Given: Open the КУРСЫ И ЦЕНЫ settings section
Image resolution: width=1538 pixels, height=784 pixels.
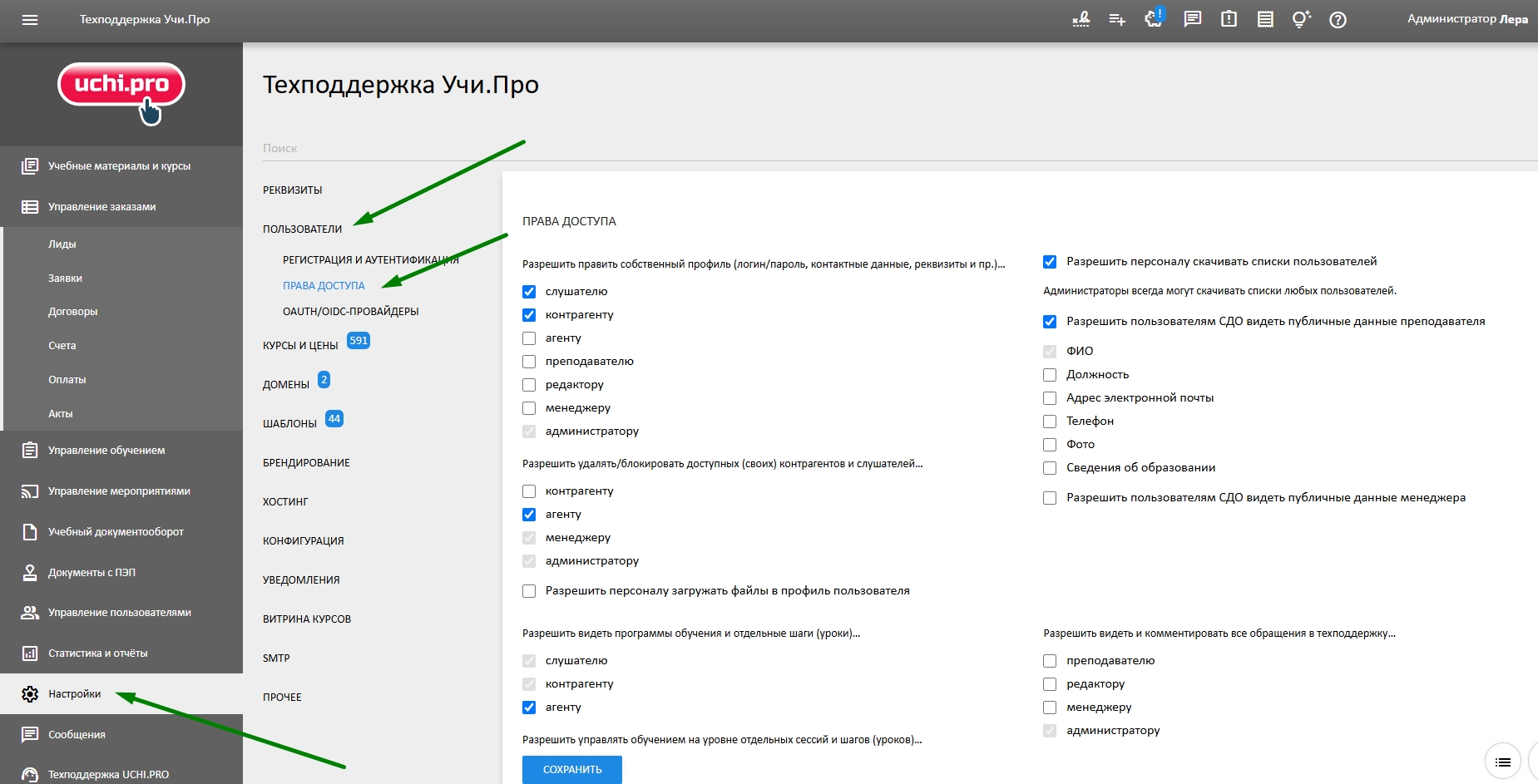Looking at the screenshot, I should 300,346.
